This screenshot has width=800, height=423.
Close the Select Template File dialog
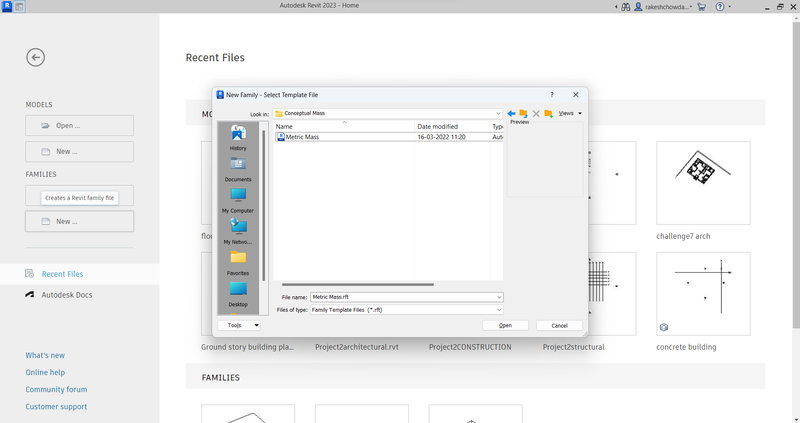[x=576, y=95]
